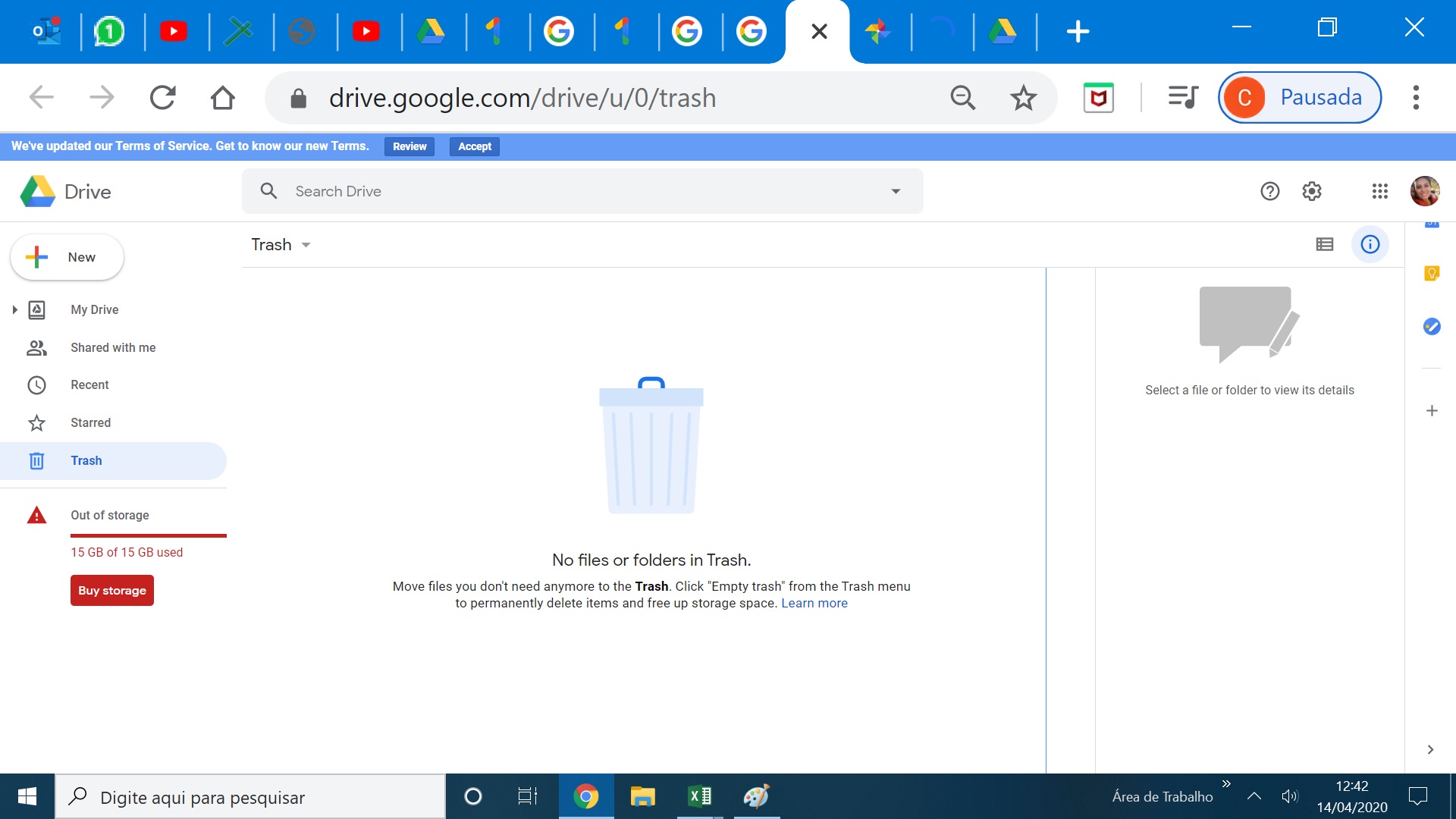The width and height of the screenshot is (1456, 819).
Task: Open the Google apps grid
Action: [x=1379, y=191]
